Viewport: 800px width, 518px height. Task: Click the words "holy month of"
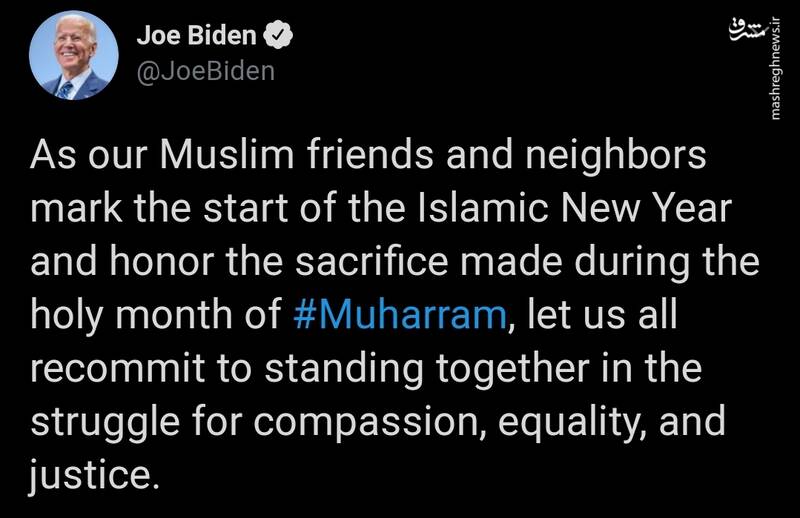point(156,315)
